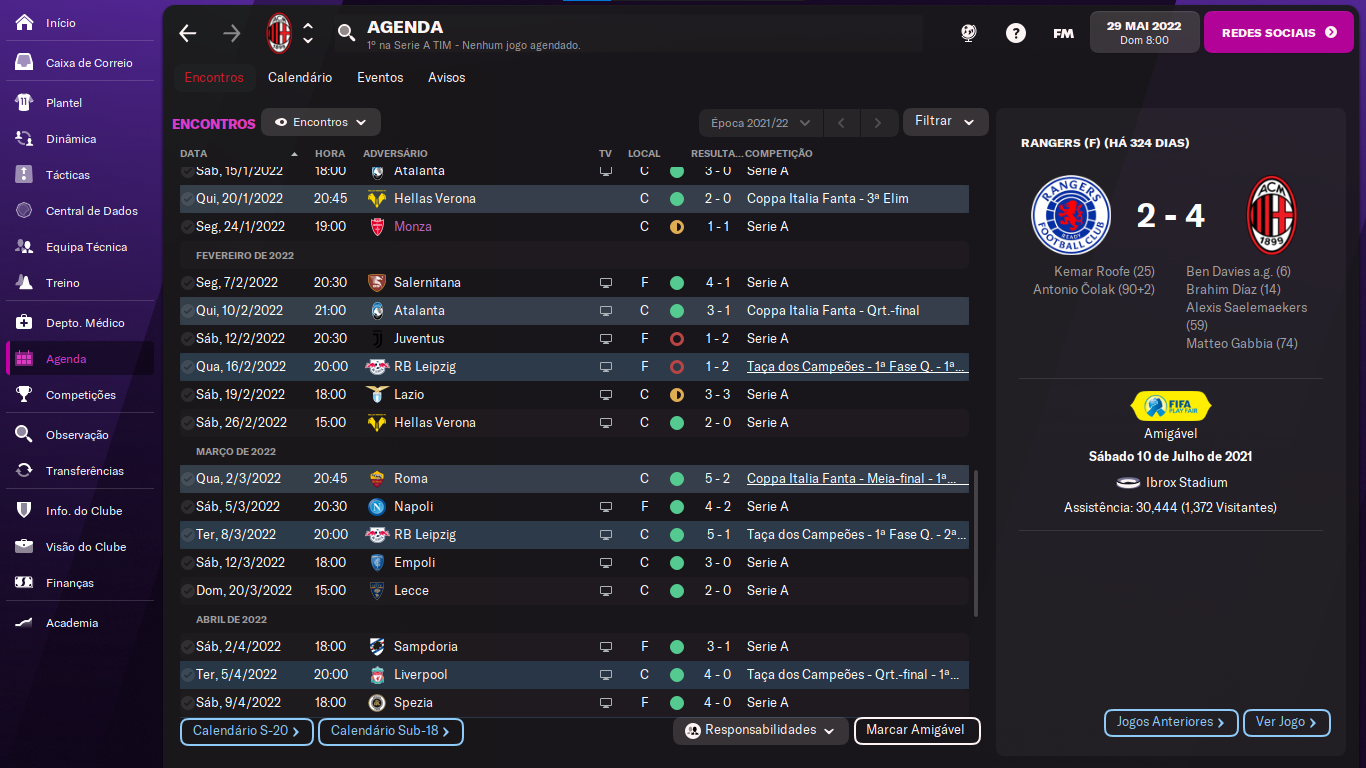
Task: Open the search magnifier icon
Action: pos(346,33)
